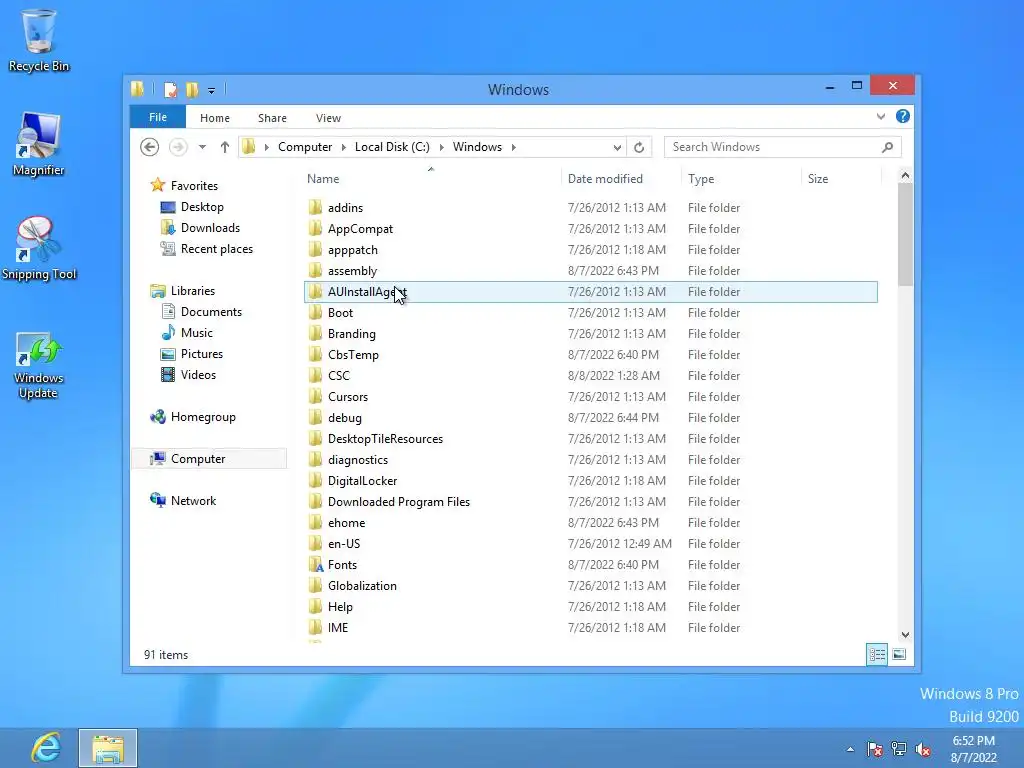Expand the ribbon with the chevron
Image resolution: width=1024 pixels, height=768 pixels.
(881, 117)
